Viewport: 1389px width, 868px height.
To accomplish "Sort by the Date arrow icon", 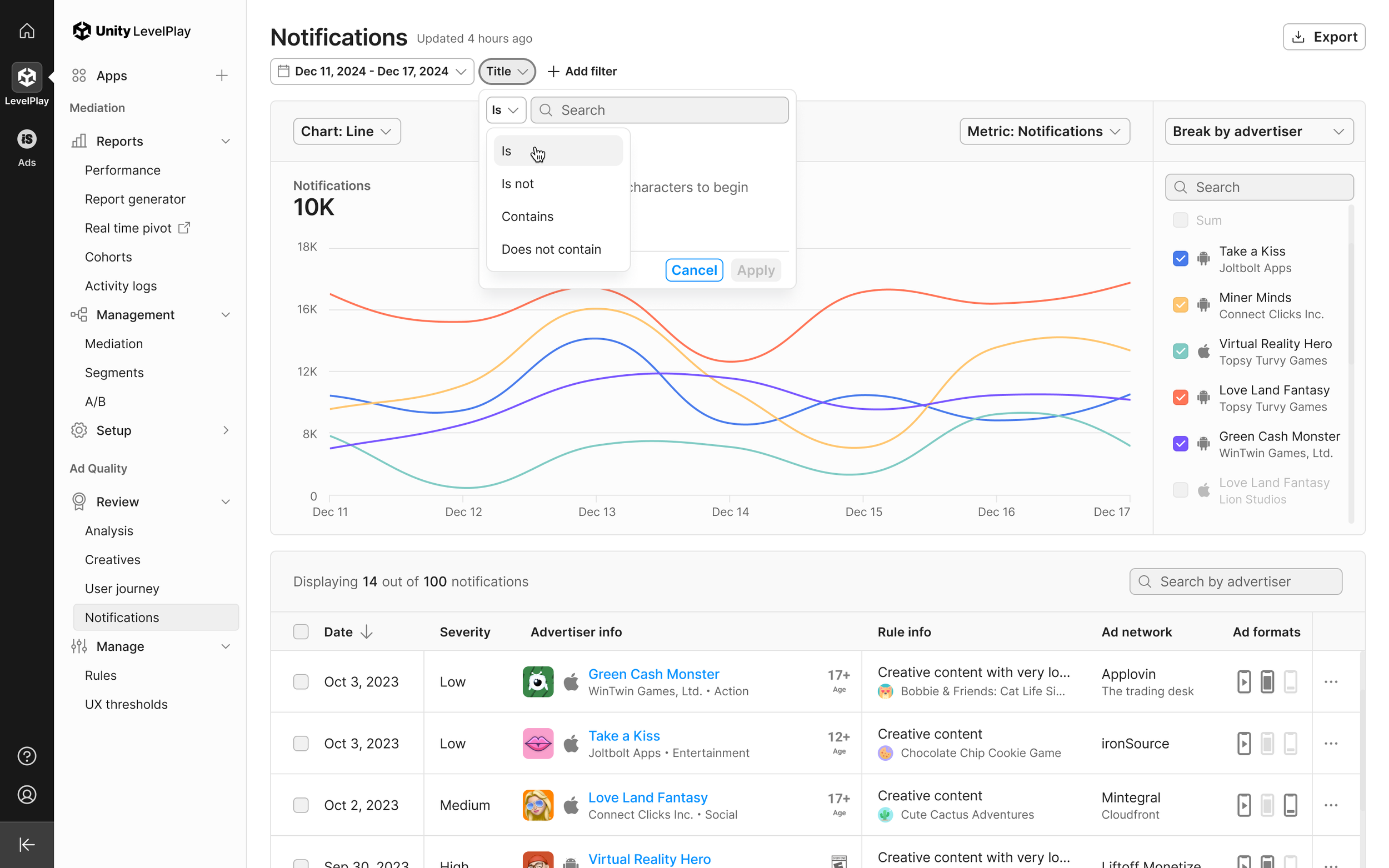I will [x=366, y=632].
